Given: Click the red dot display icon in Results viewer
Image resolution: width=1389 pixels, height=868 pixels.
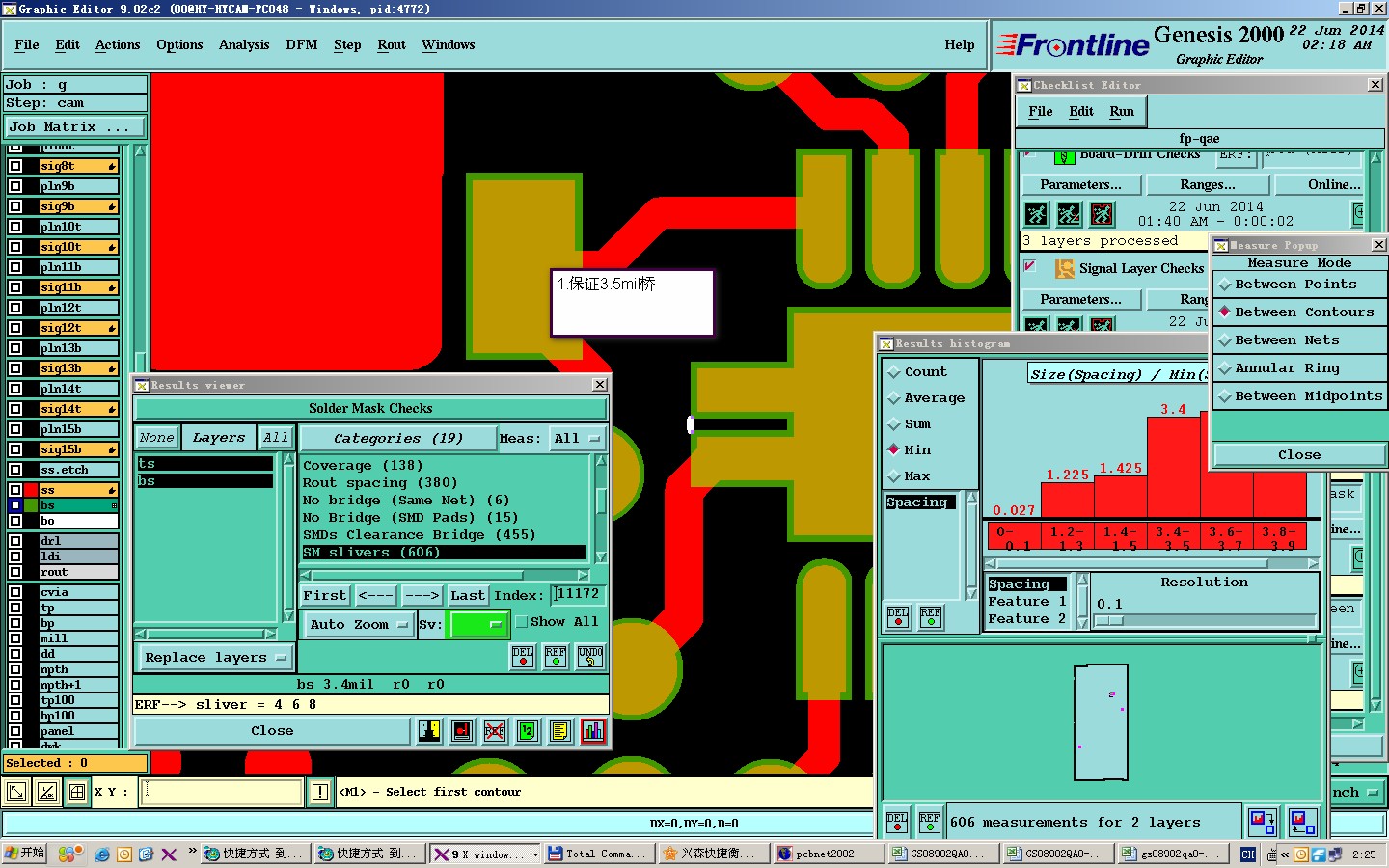Looking at the screenshot, I should click(462, 731).
